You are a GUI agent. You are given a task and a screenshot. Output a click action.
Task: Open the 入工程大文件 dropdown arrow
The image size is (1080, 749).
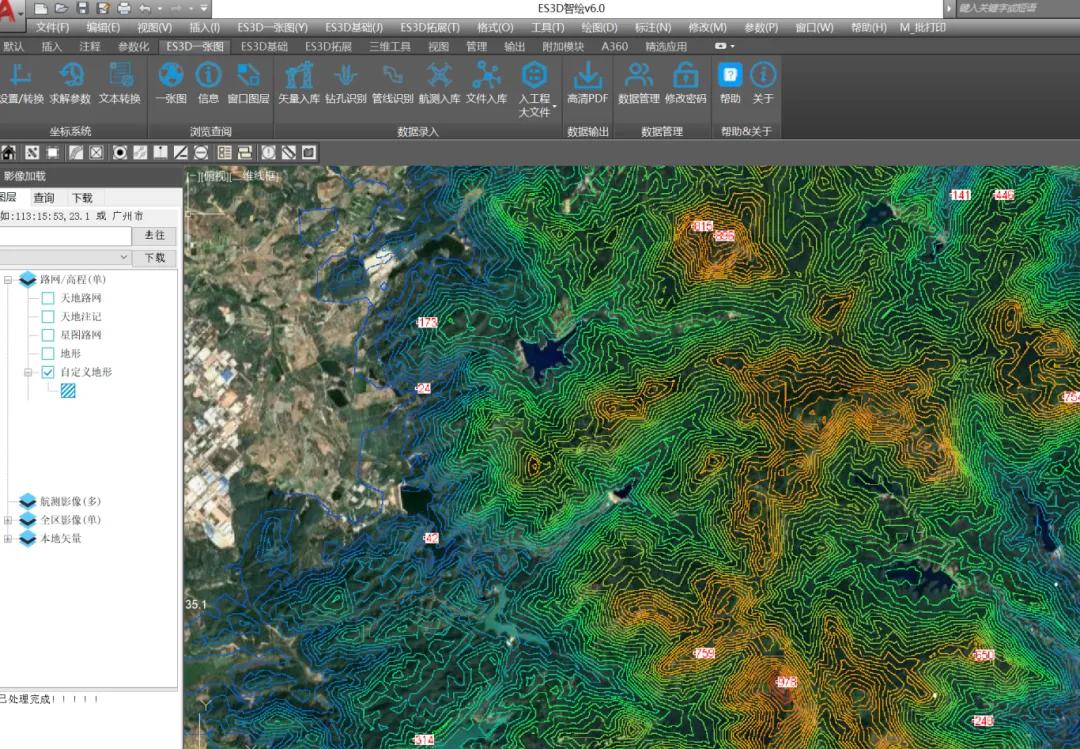click(554, 106)
